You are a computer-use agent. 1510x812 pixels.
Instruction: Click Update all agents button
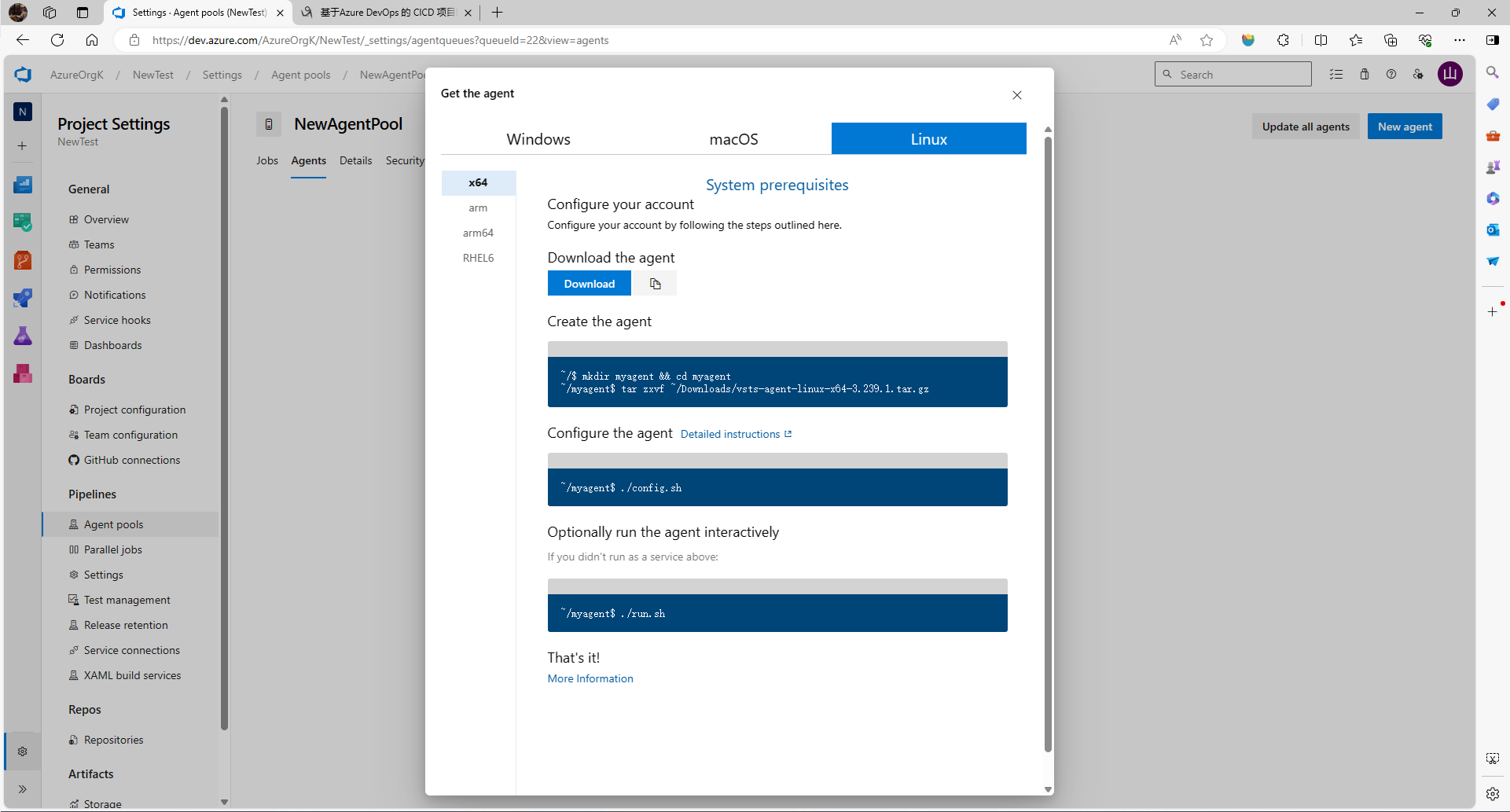(1306, 127)
